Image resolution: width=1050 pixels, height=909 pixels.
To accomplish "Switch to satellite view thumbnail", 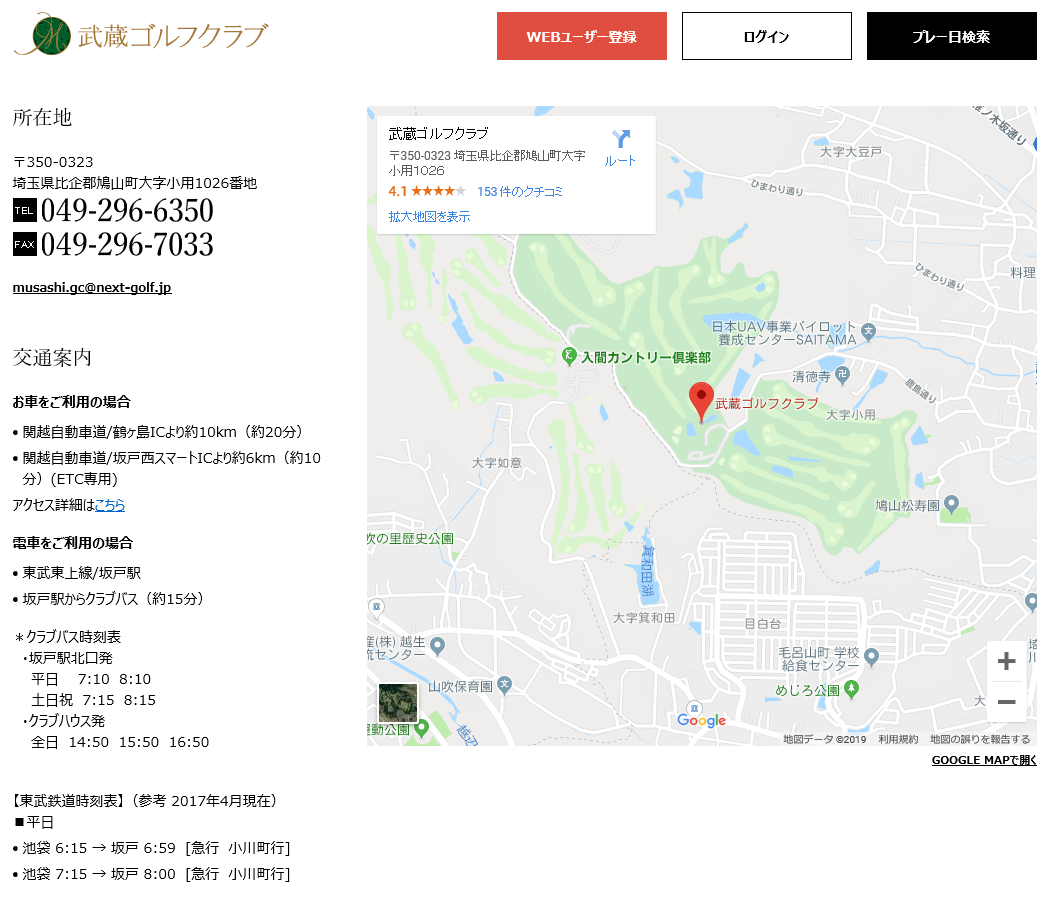I will [398, 702].
